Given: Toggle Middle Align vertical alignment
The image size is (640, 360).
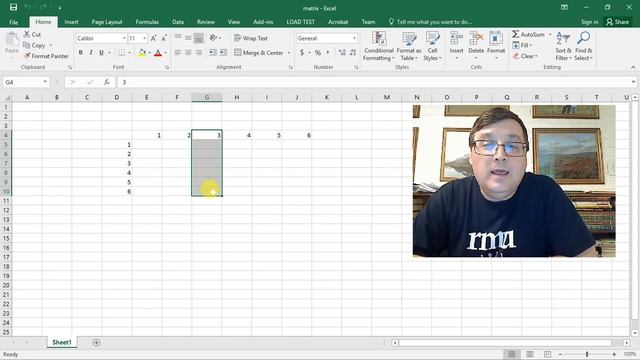Looking at the screenshot, I should click(x=188, y=38).
